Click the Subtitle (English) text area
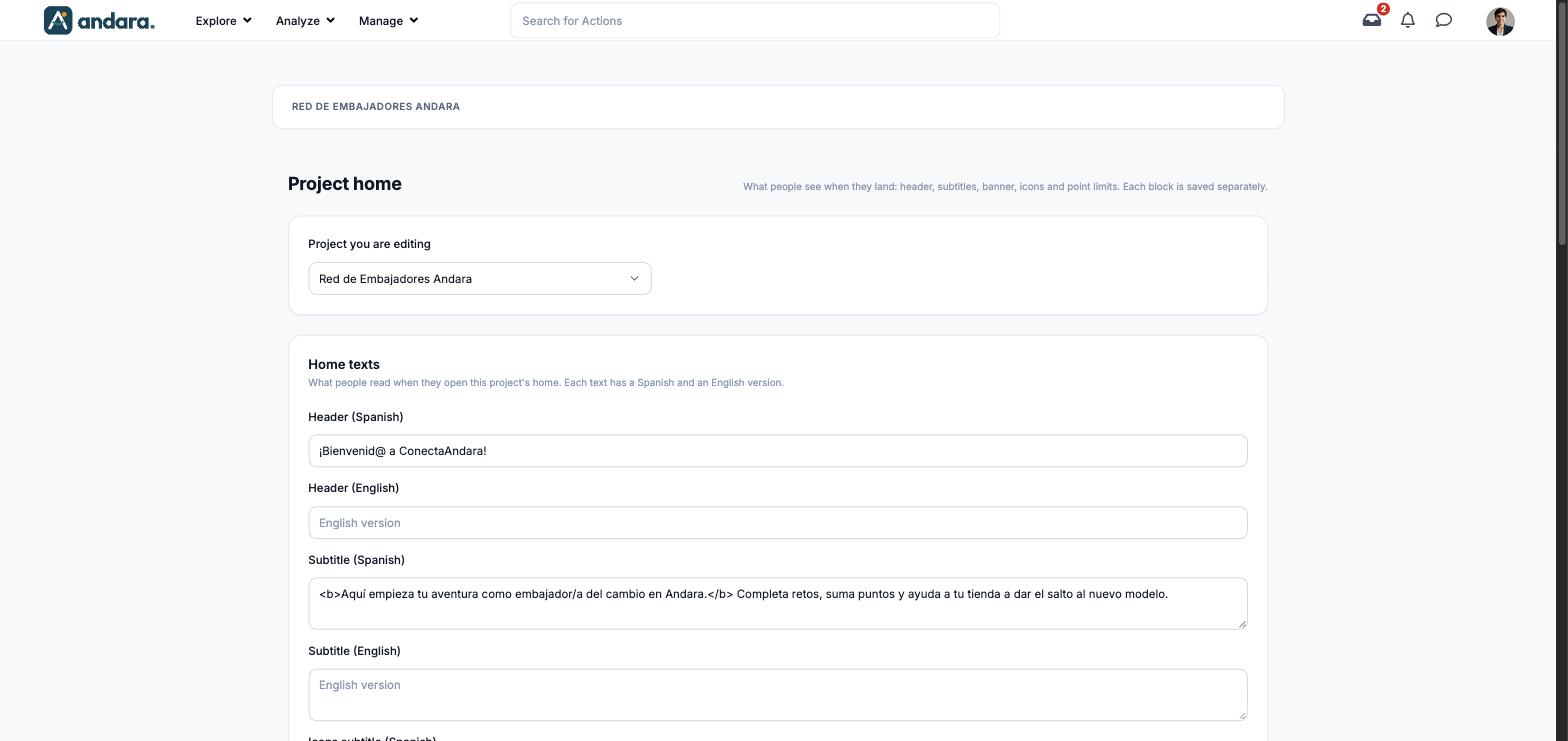 pos(778,695)
